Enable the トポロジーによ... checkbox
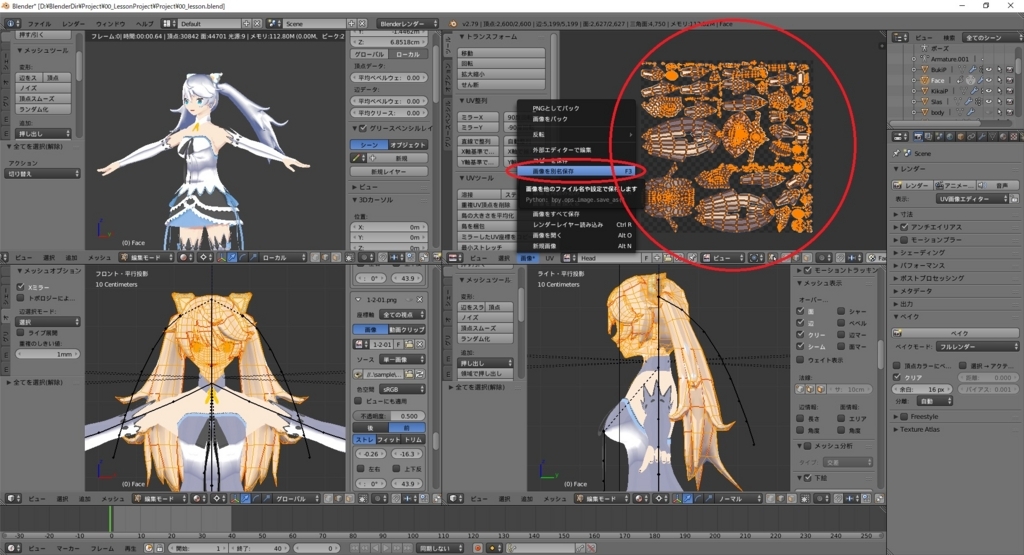 pos(20,298)
